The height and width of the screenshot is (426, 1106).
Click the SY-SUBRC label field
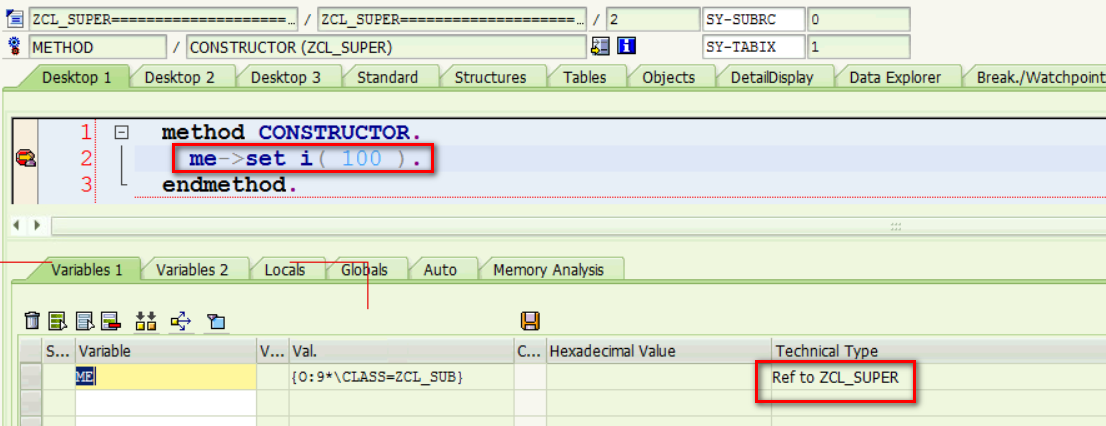pos(753,19)
